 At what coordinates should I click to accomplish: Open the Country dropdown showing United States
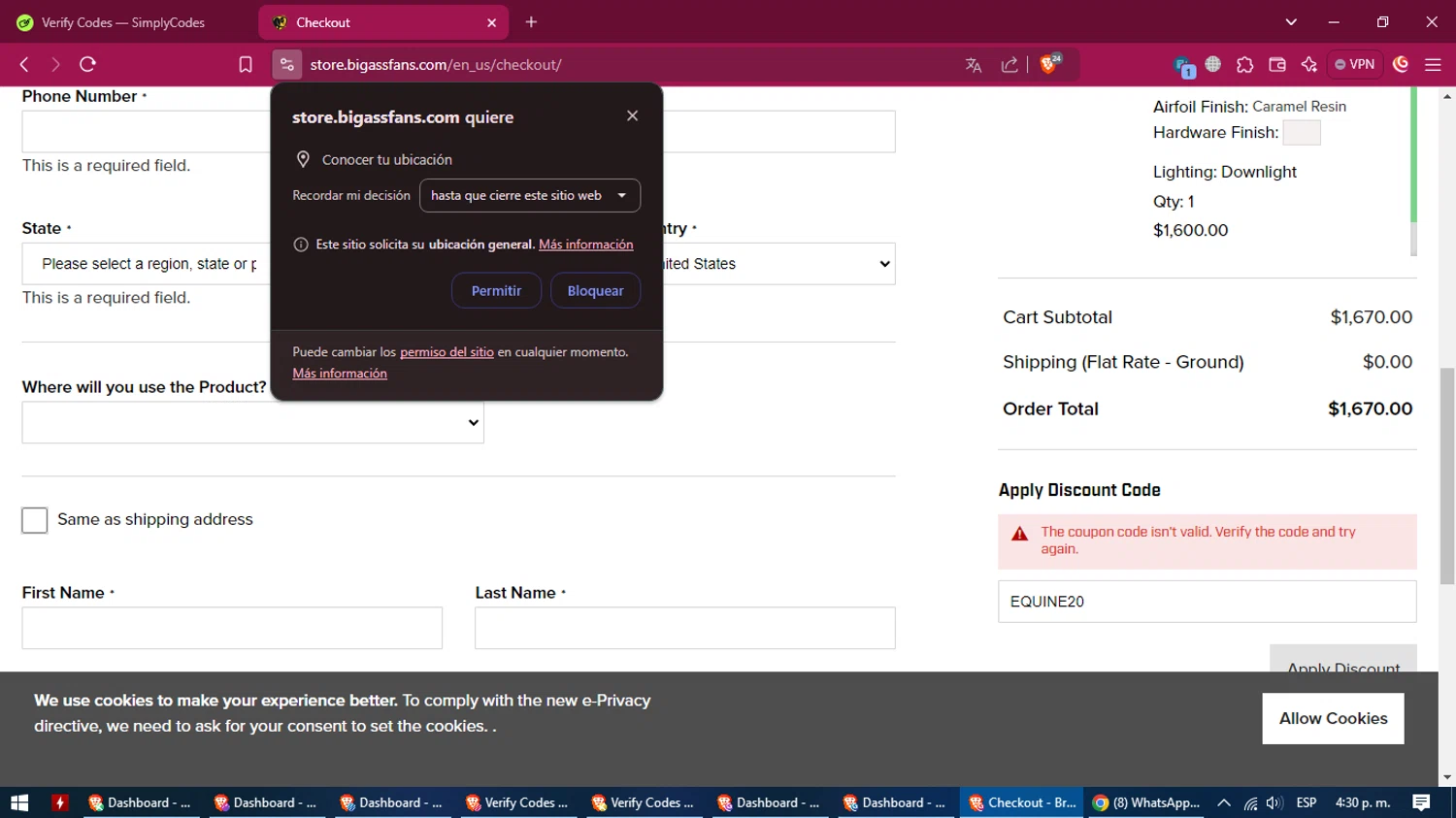pyautogui.click(x=778, y=264)
